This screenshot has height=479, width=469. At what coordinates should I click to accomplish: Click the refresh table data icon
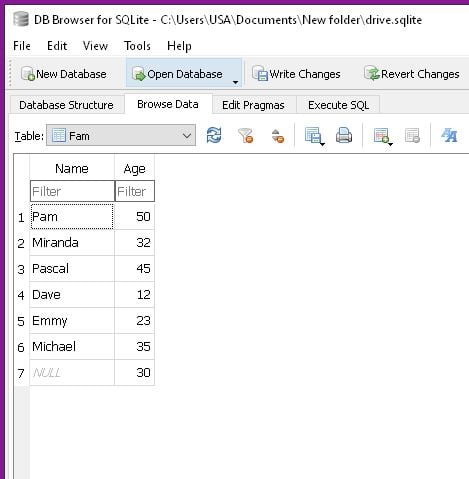coord(214,136)
